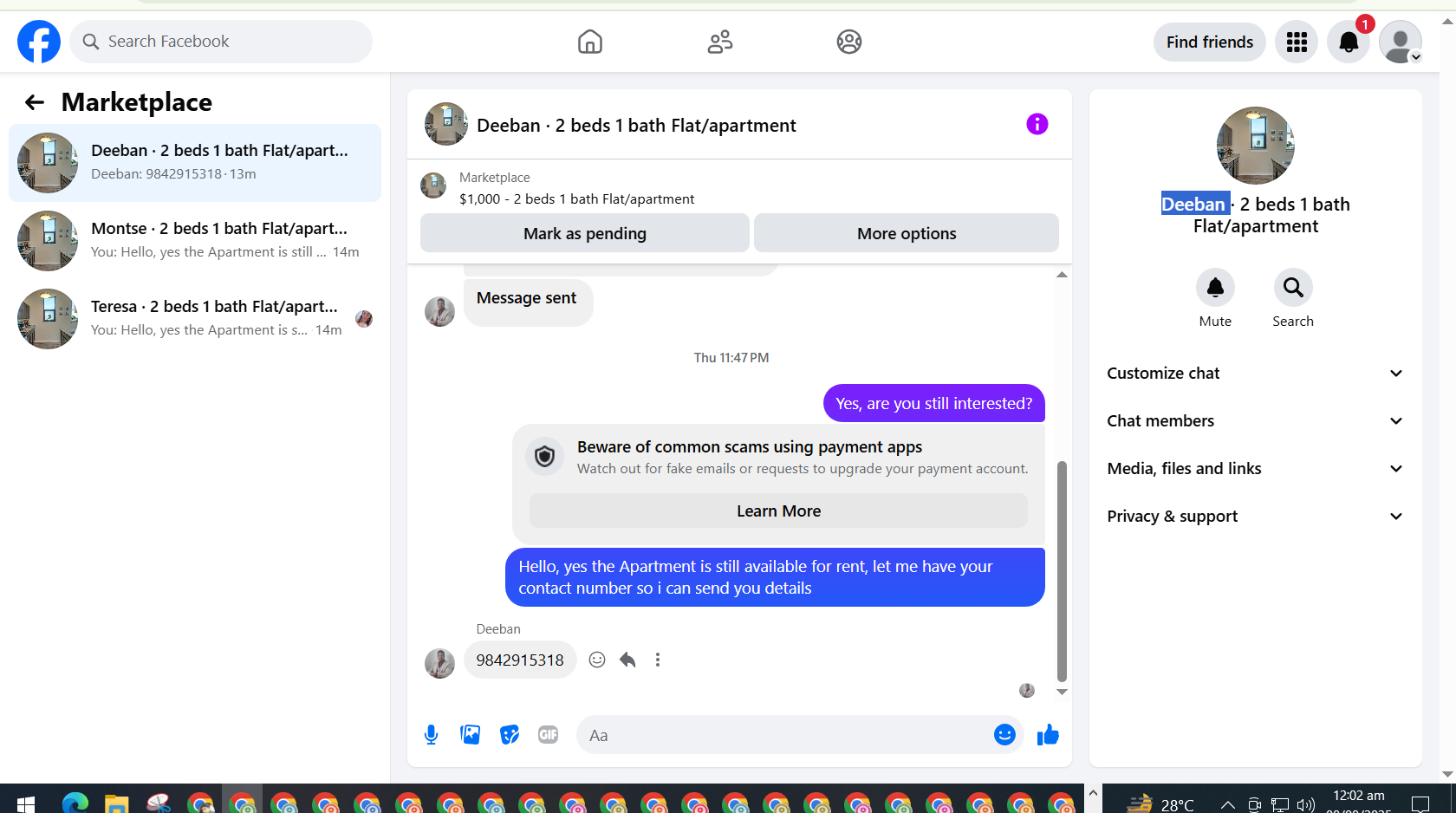Screen dimensions: 1456x813
Task: Click Deeban's avatar beside the number message
Action: [x=439, y=663]
